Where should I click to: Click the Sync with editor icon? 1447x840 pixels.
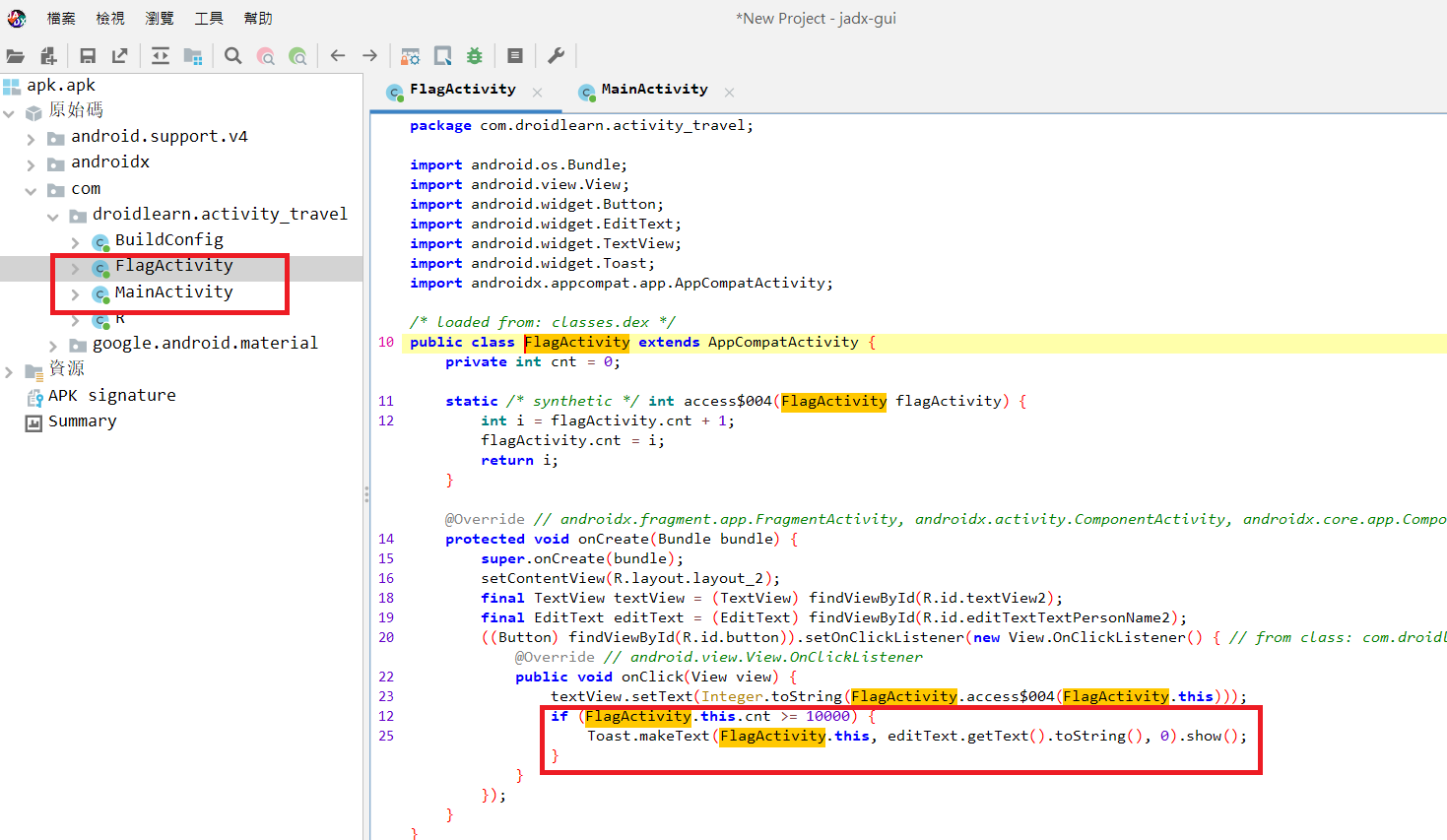tap(161, 56)
